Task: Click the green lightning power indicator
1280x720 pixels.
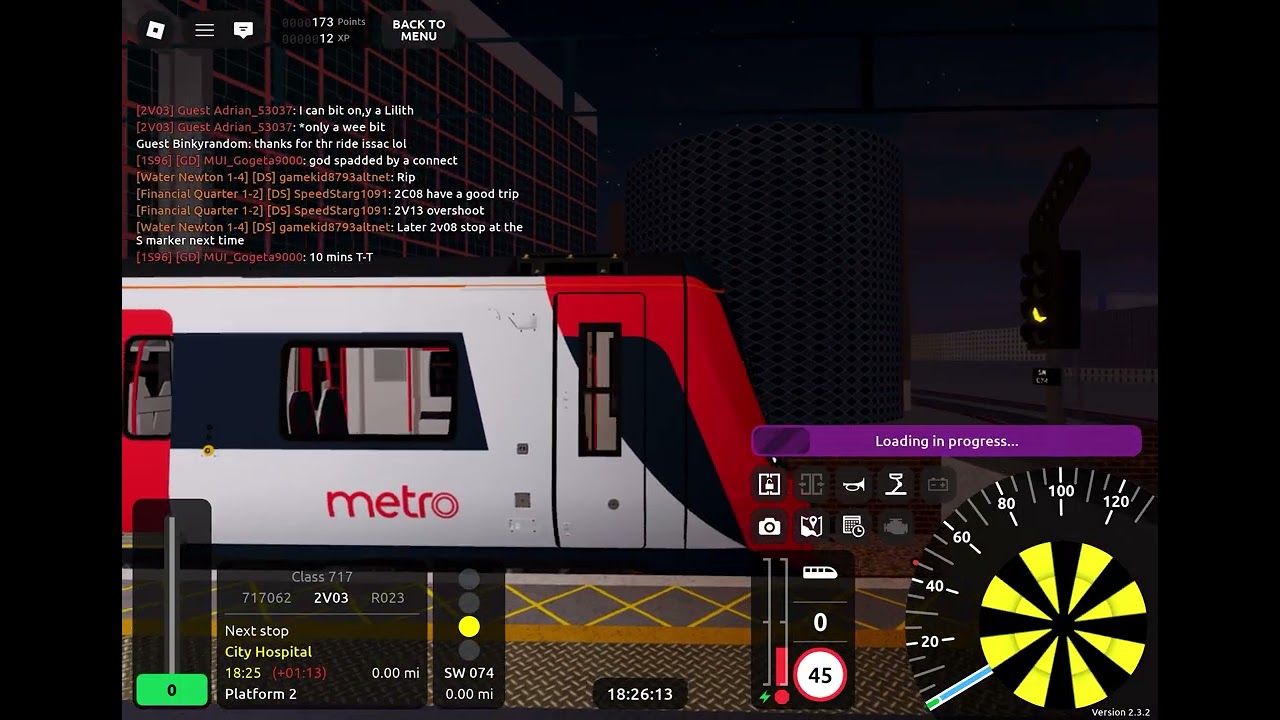Action: (765, 696)
